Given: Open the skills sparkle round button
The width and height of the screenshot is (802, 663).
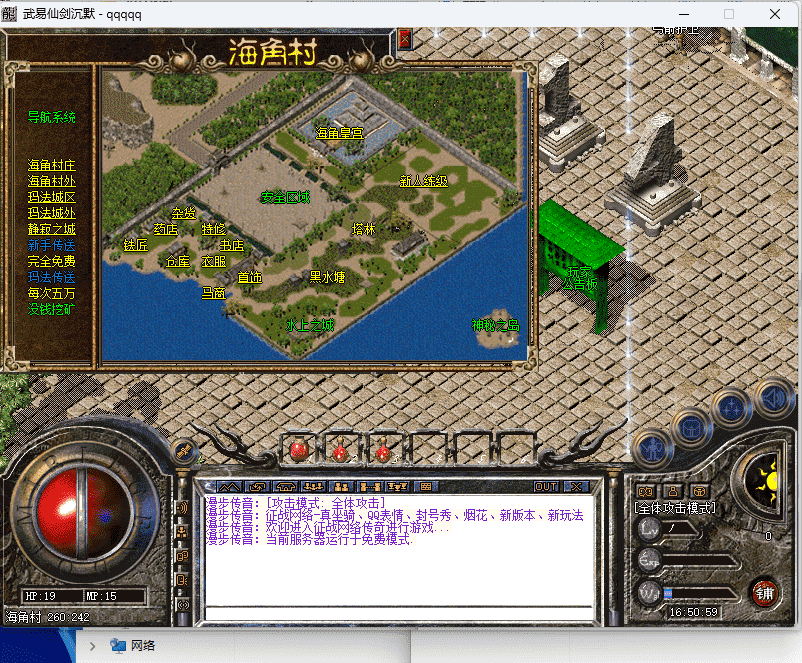Looking at the screenshot, I should coord(731,408).
